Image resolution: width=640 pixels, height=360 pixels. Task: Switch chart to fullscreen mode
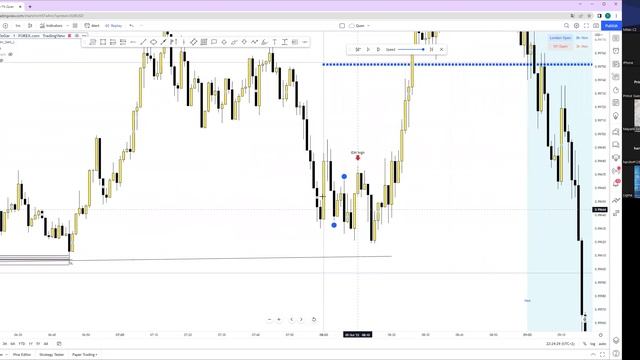click(x=586, y=26)
